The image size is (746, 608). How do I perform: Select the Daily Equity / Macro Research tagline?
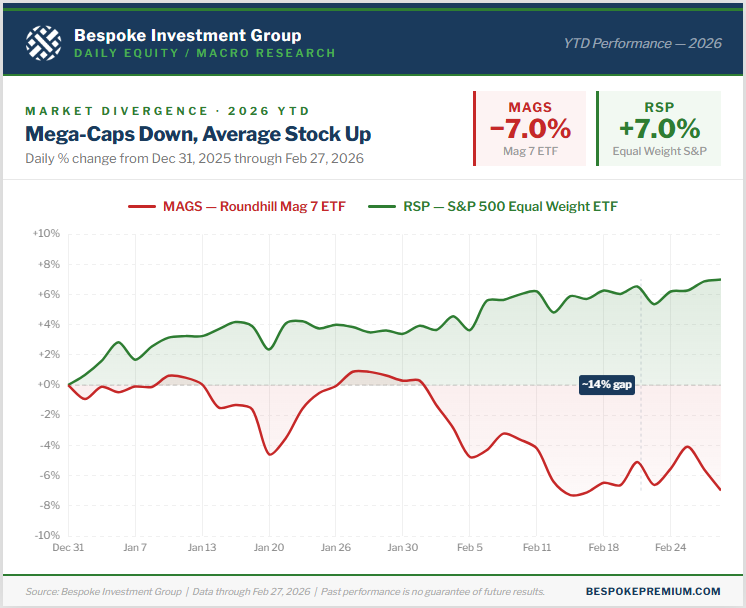pos(205,53)
